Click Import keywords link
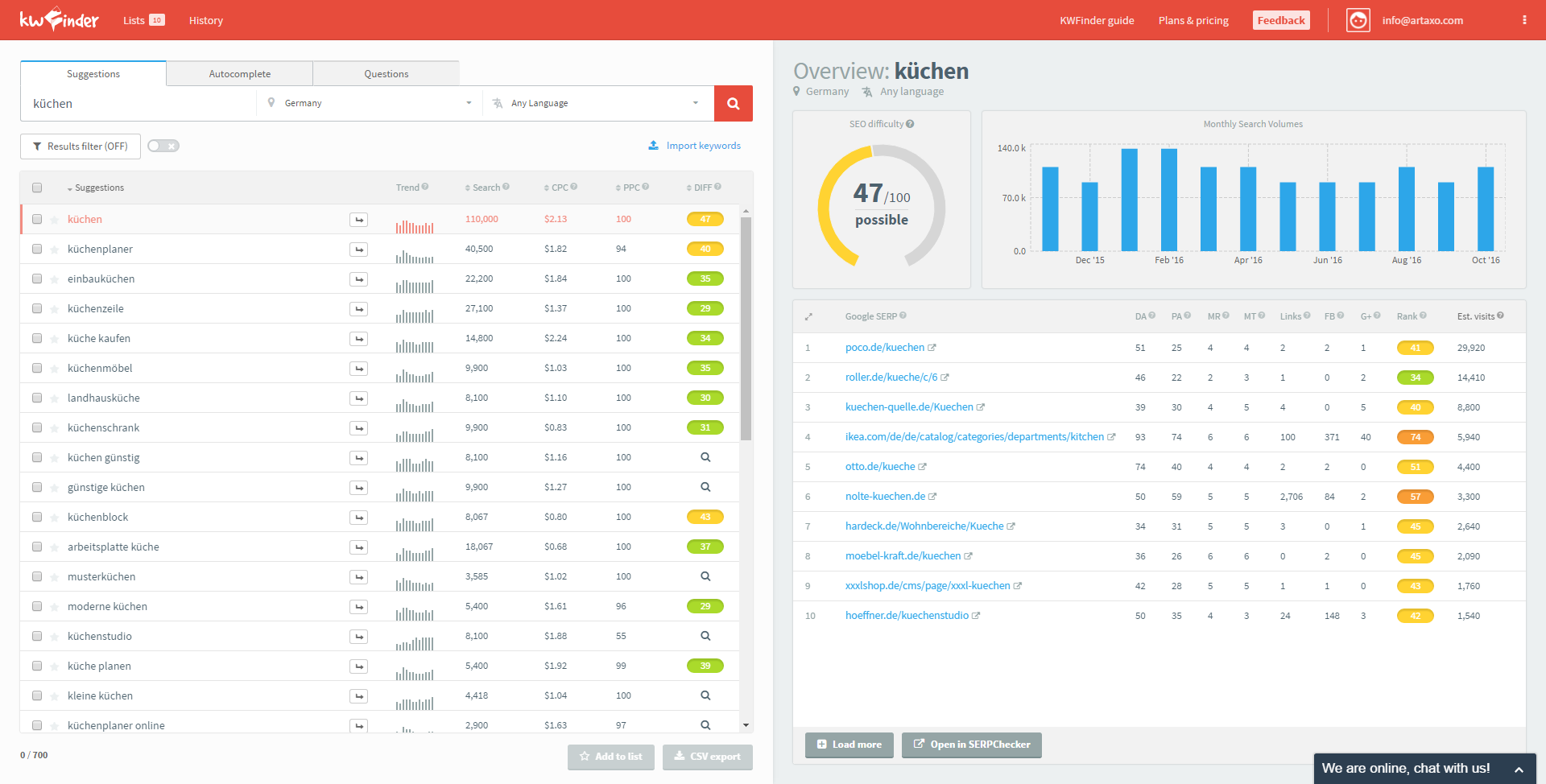Screen dimensions: 1546x784 (x=694, y=146)
